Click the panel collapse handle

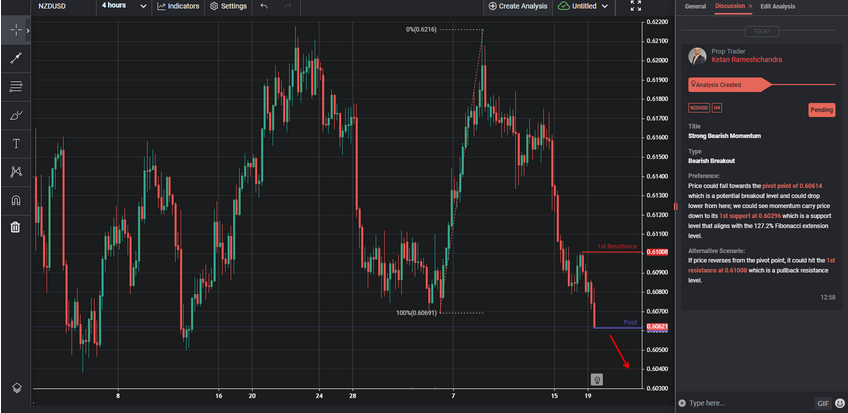674,206
